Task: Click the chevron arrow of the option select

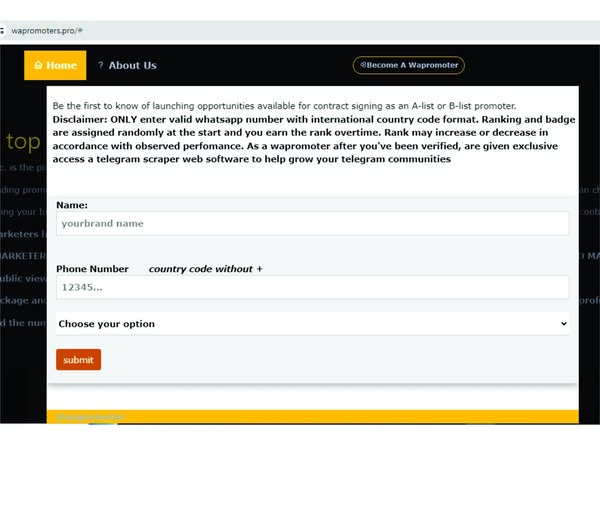Action: (x=563, y=324)
